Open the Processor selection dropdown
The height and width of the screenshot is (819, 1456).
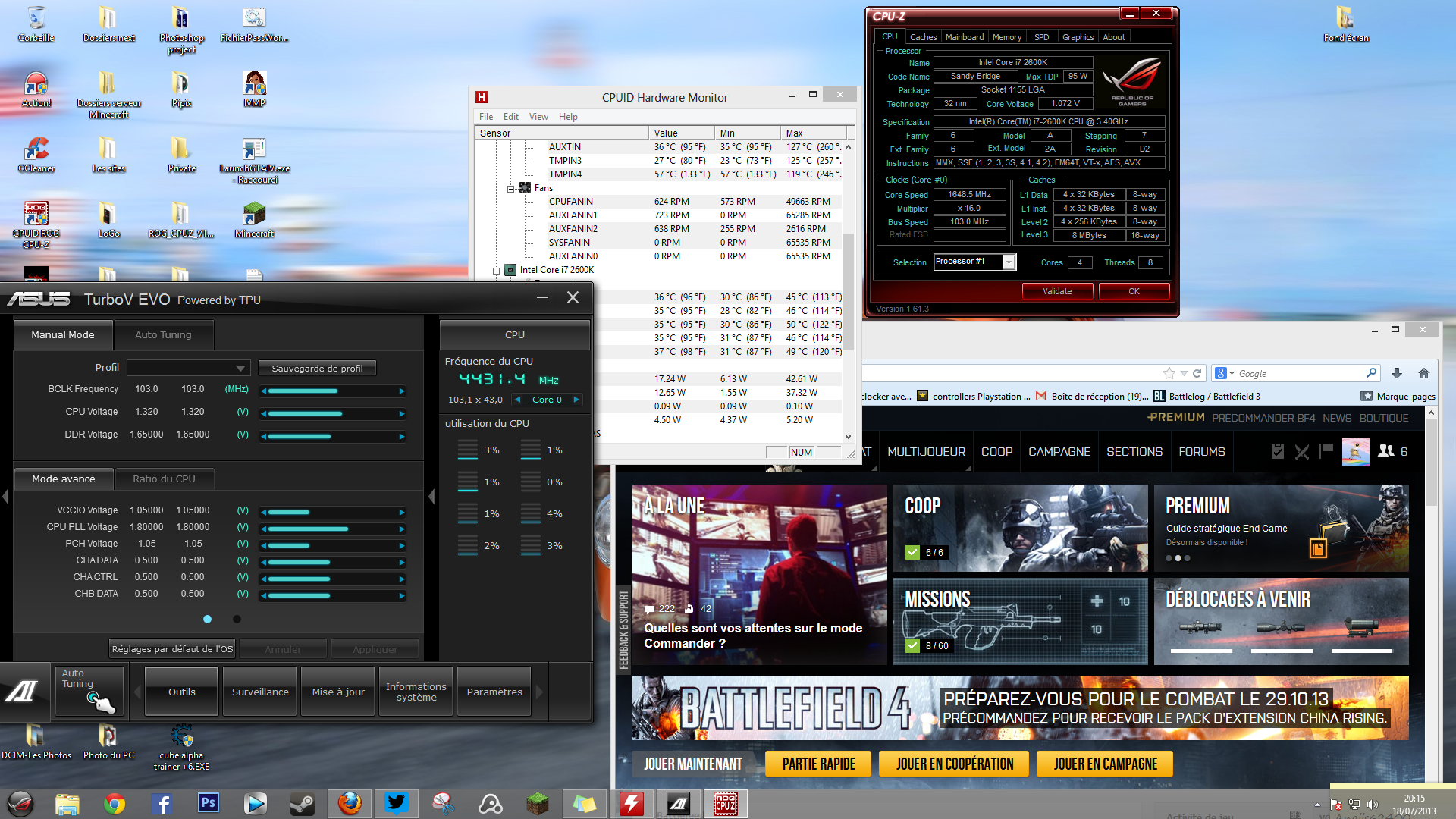[1009, 262]
